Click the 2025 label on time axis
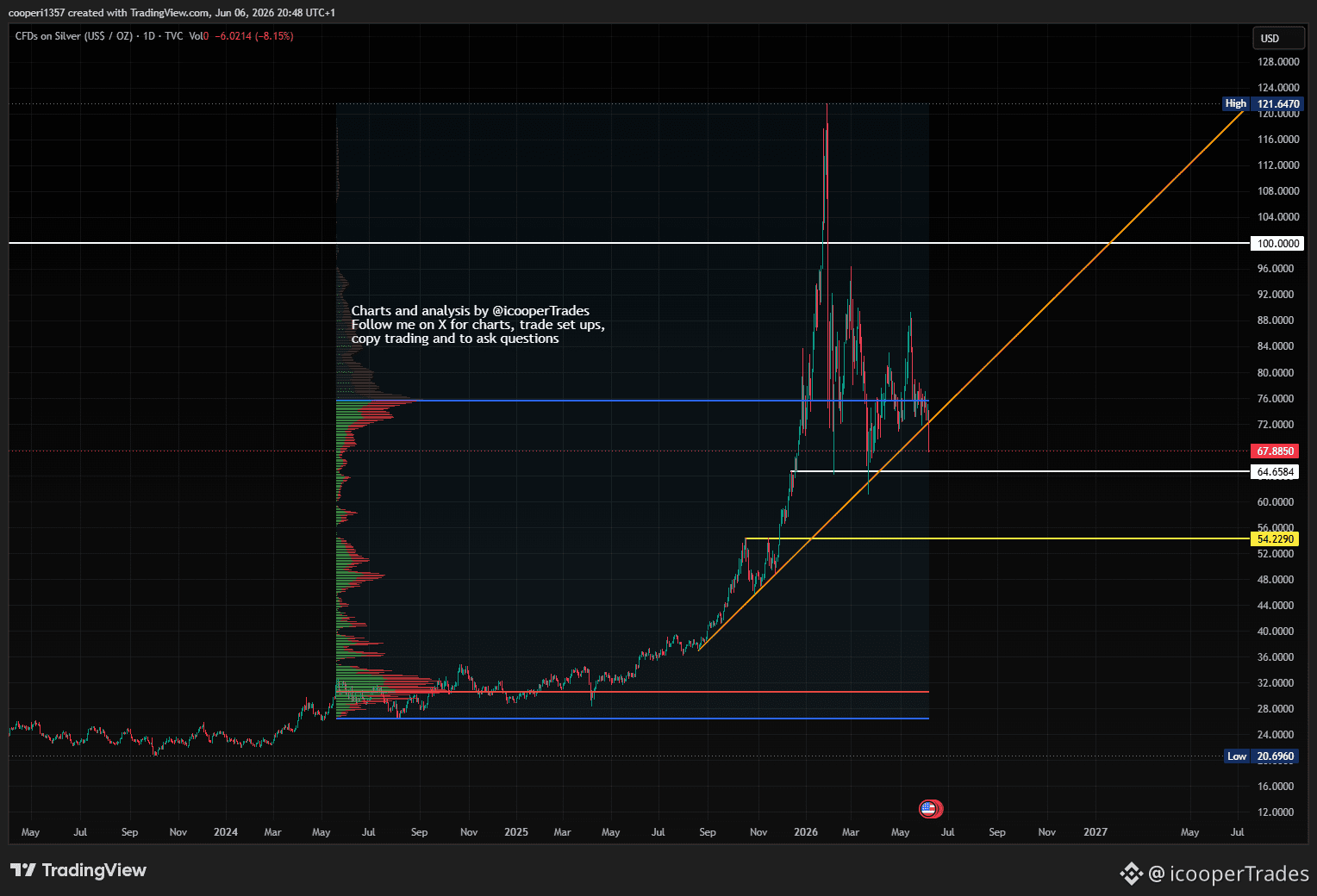Viewport: 1317px width, 896px height. coord(516,832)
